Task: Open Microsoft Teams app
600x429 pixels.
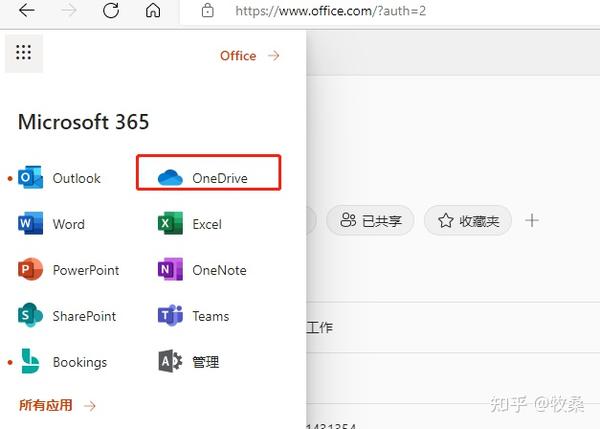Action: 193,316
